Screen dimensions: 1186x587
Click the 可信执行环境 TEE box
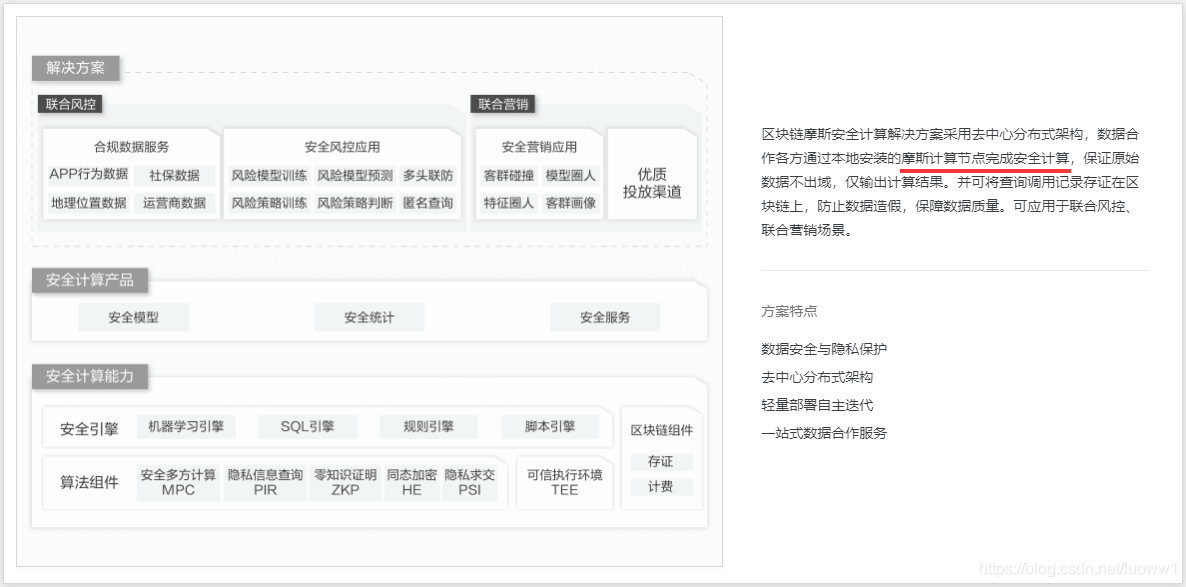(565, 483)
